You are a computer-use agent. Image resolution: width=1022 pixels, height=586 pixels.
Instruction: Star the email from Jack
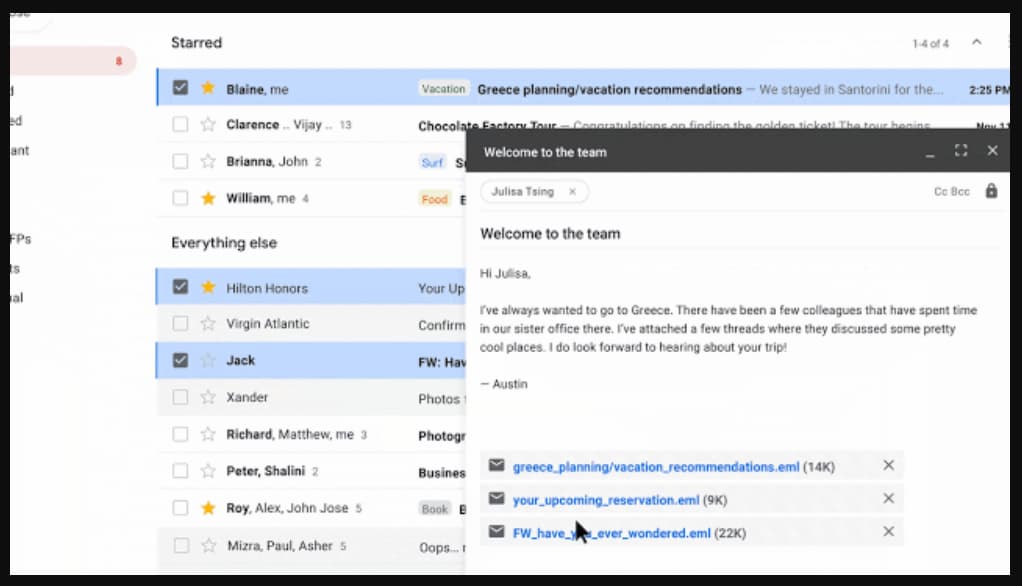tap(208, 361)
